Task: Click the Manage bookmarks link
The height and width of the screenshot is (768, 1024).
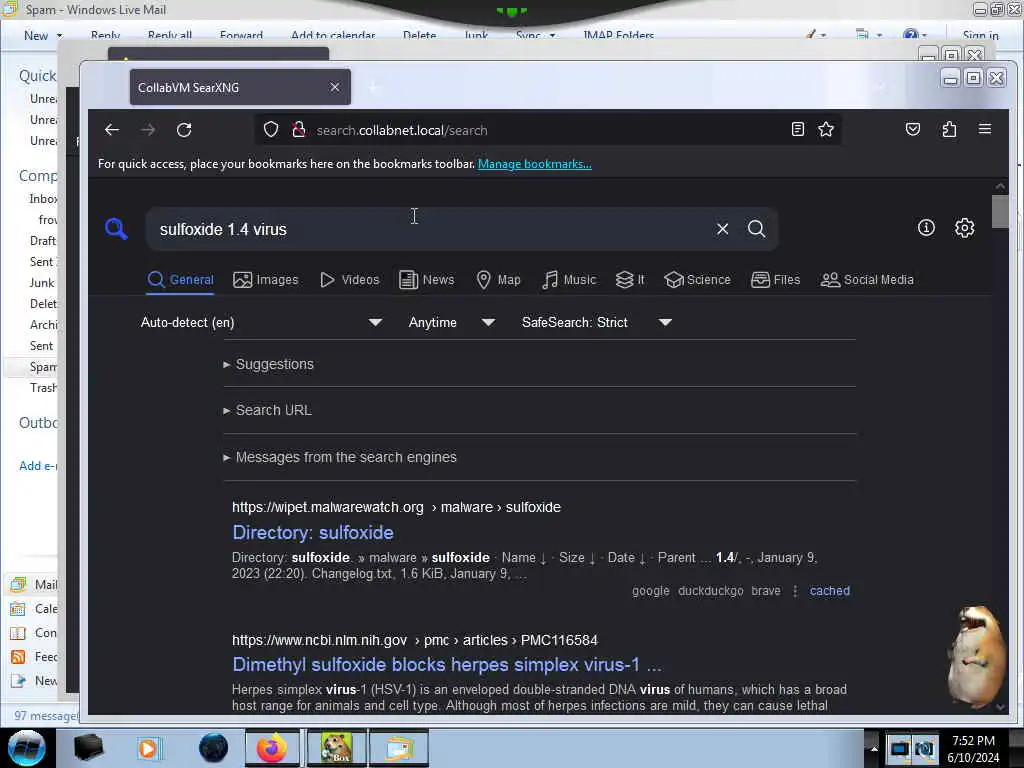Action: click(534, 164)
